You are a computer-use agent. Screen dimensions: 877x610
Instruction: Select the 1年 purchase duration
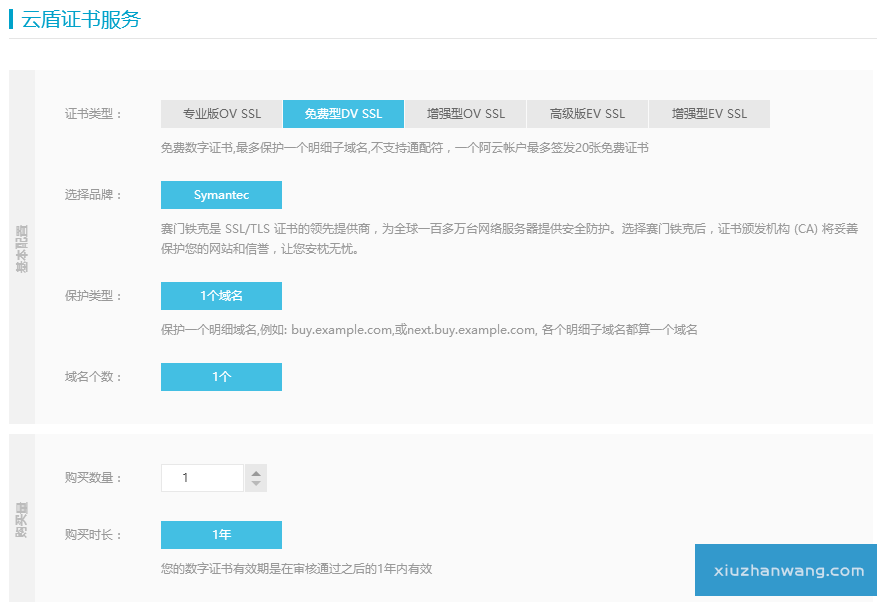pyautogui.click(x=221, y=535)
